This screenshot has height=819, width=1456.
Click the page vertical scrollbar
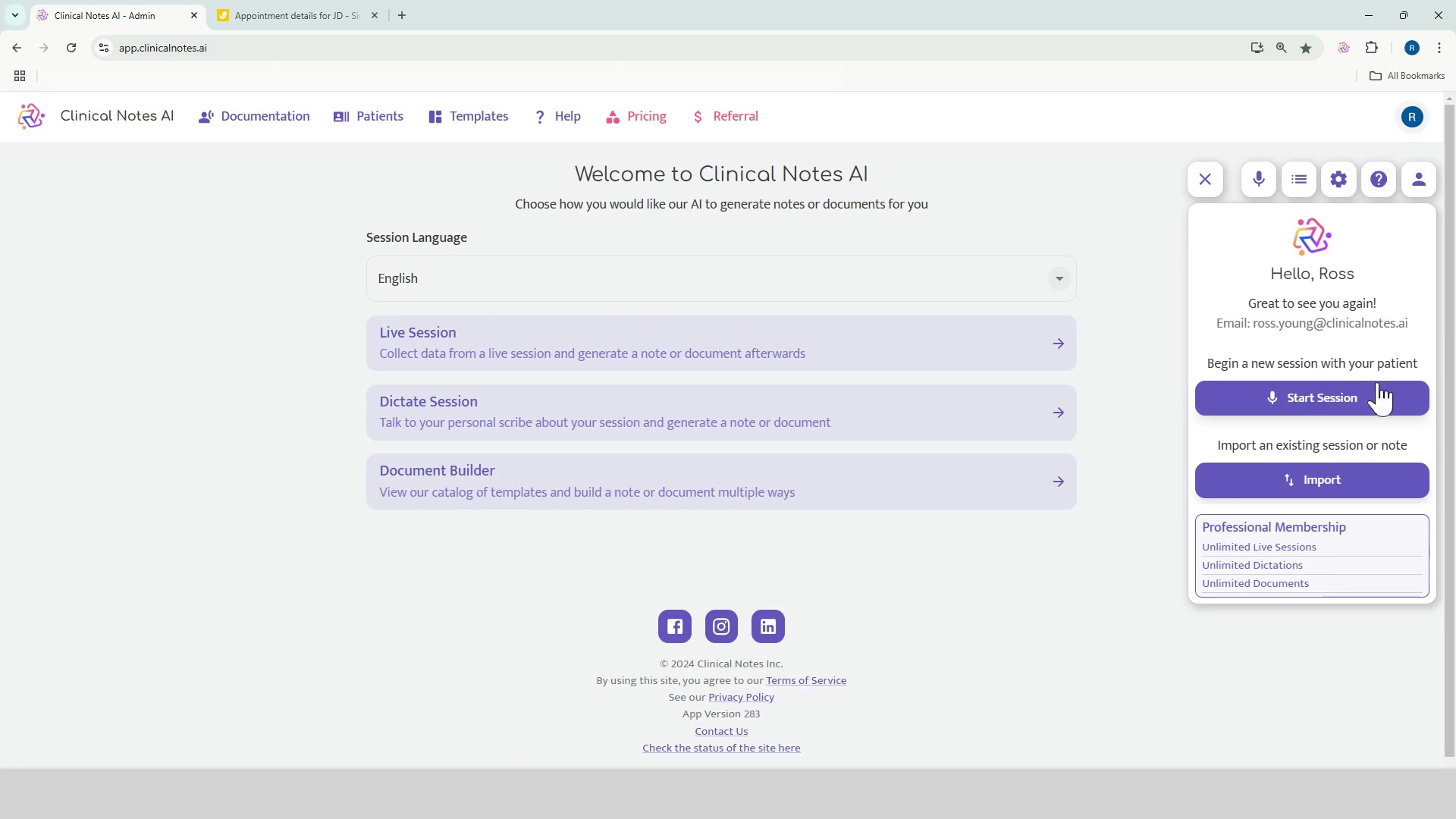pyautogui.click(x=1450, y=430)
